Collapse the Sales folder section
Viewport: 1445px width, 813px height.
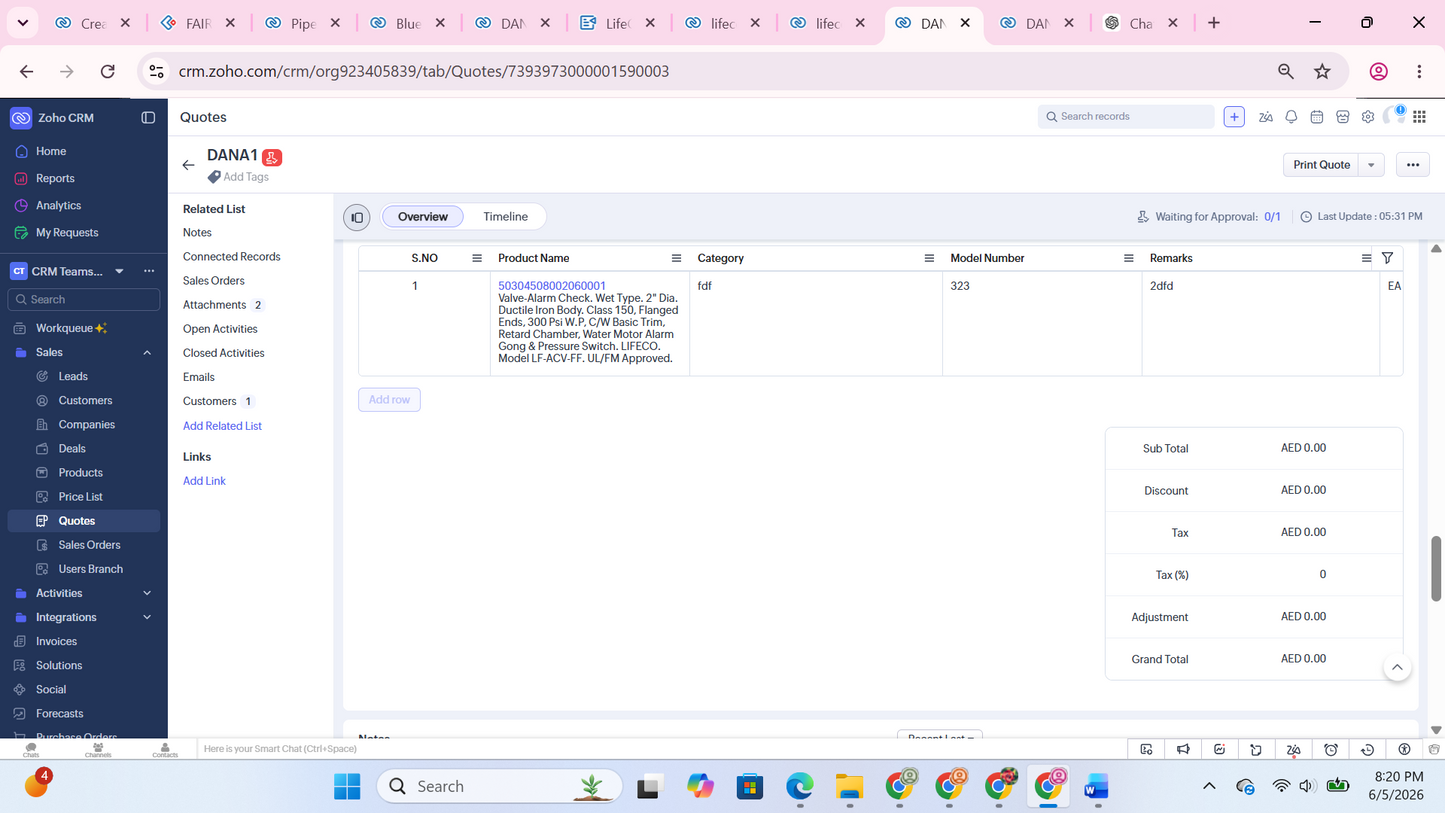coord(147,353)
